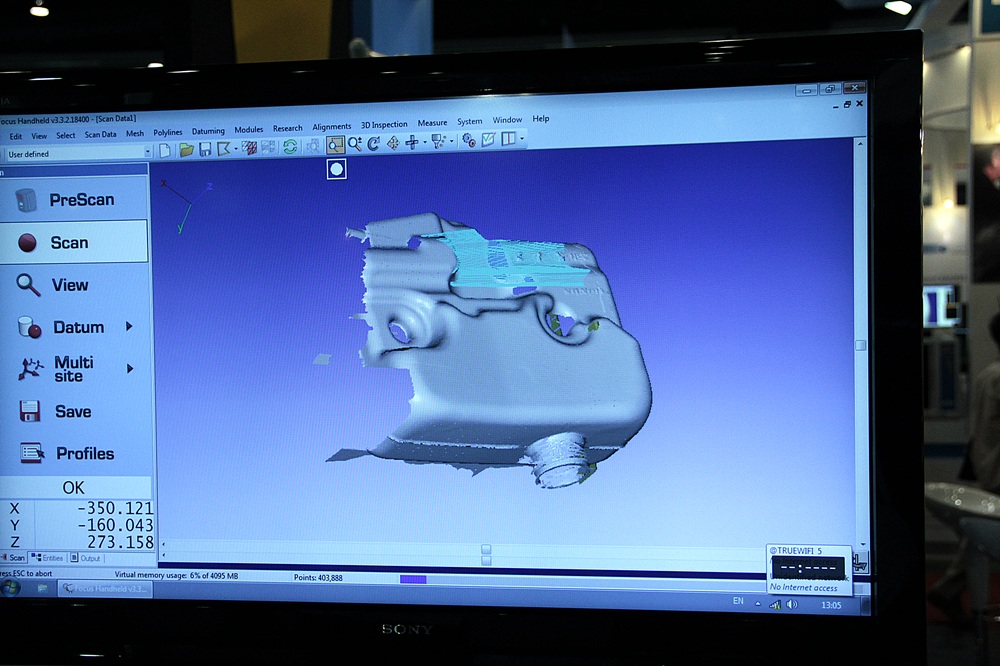Open the window layout dropdown arrow
Viewport: 1000px width, 666px height.
[522, 138]
